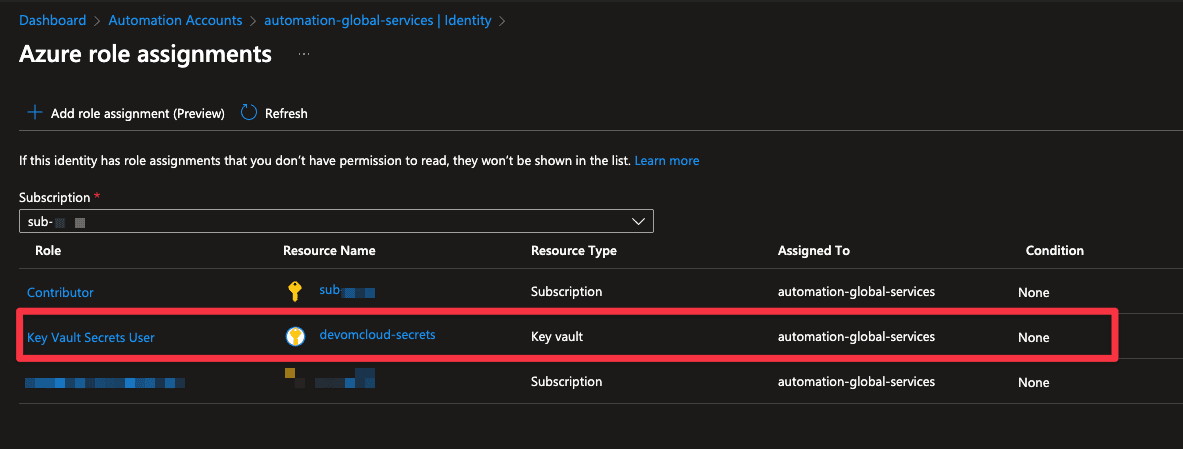The image size is (1183, 449).
Task: Click Add role assignment (Preview)
Action: [137, 113]
